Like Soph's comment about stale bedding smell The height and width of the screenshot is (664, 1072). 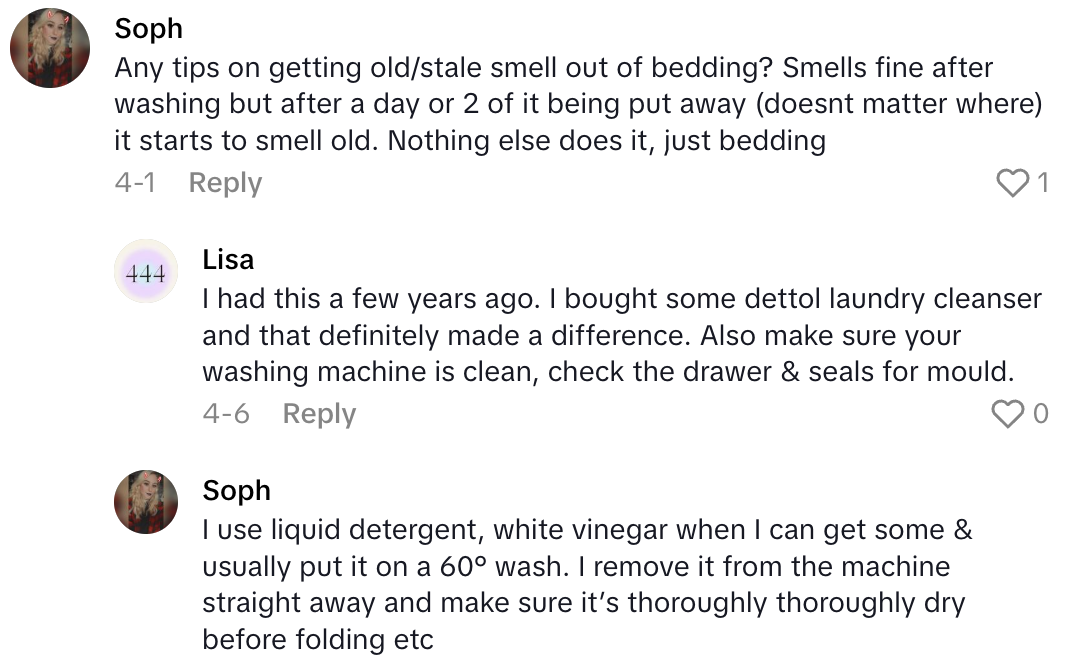tap(1013, 183)
